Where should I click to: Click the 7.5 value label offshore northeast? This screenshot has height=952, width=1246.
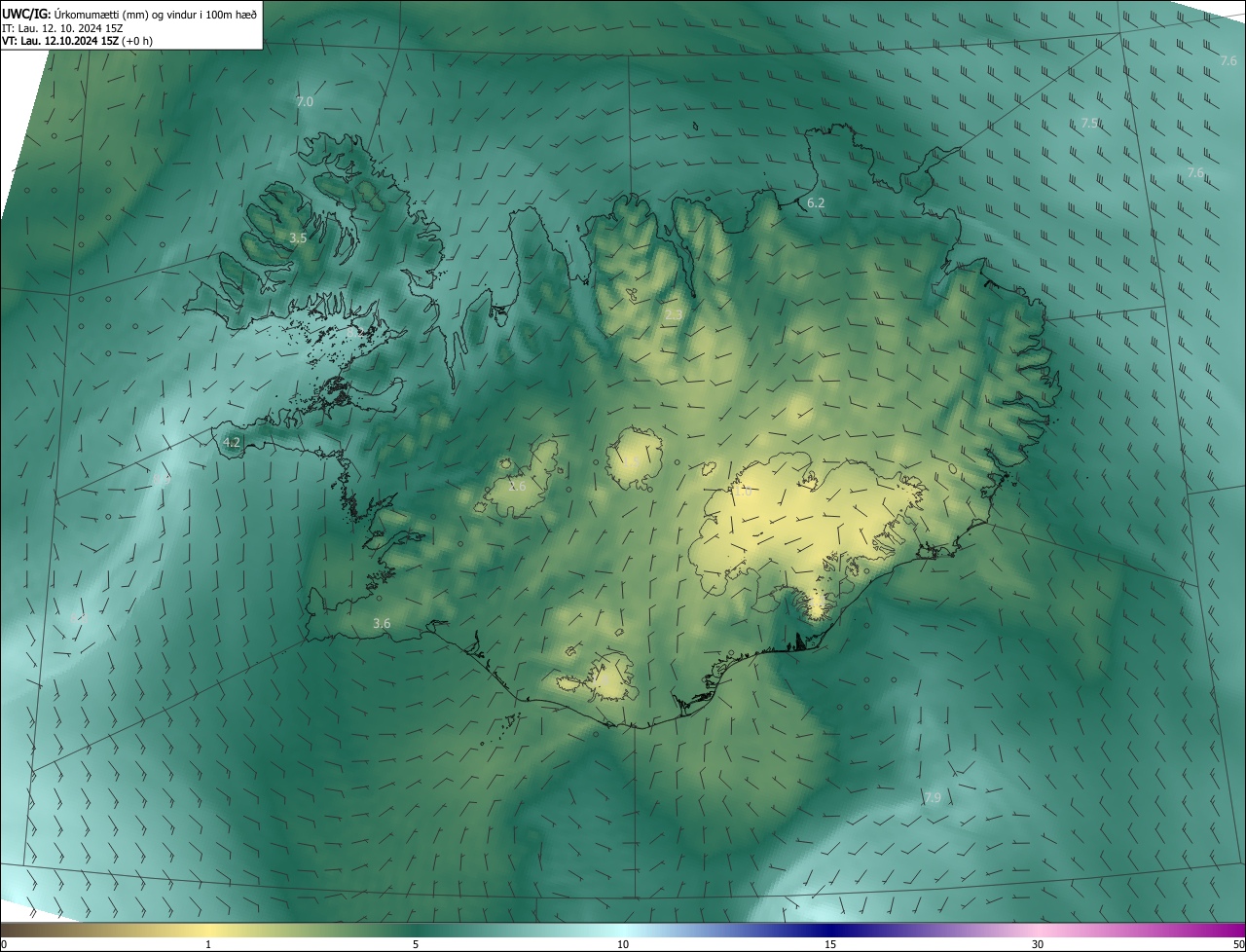point(1090,124)
